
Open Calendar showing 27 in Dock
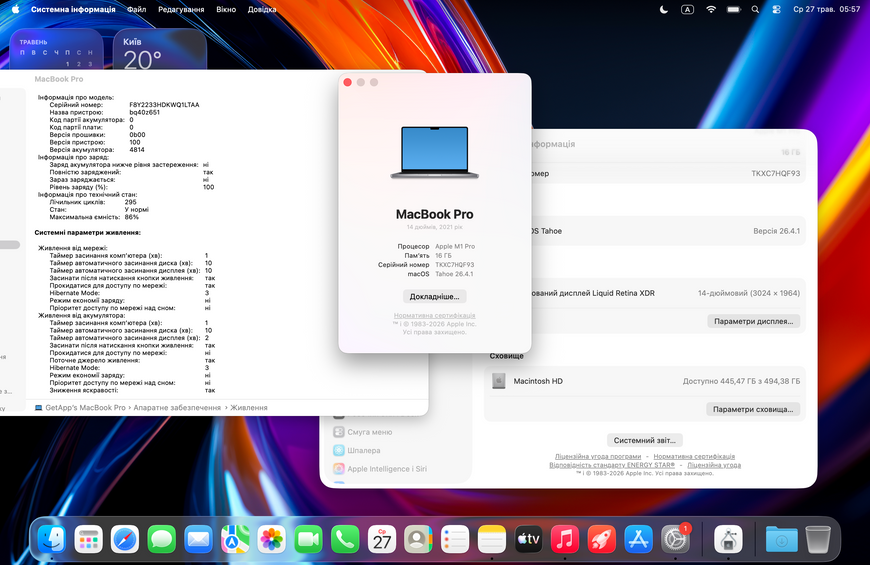click(x=382, y=539)
